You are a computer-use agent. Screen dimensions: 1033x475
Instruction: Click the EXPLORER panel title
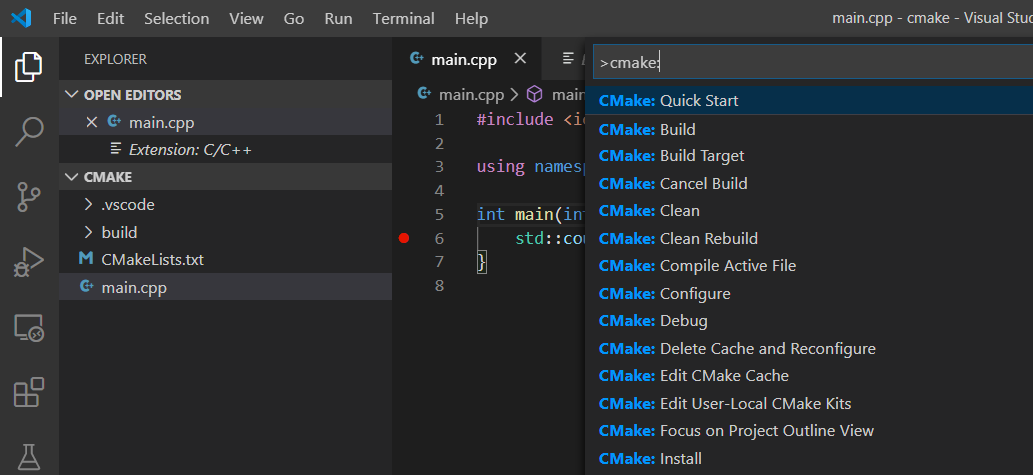coord(115,59)
